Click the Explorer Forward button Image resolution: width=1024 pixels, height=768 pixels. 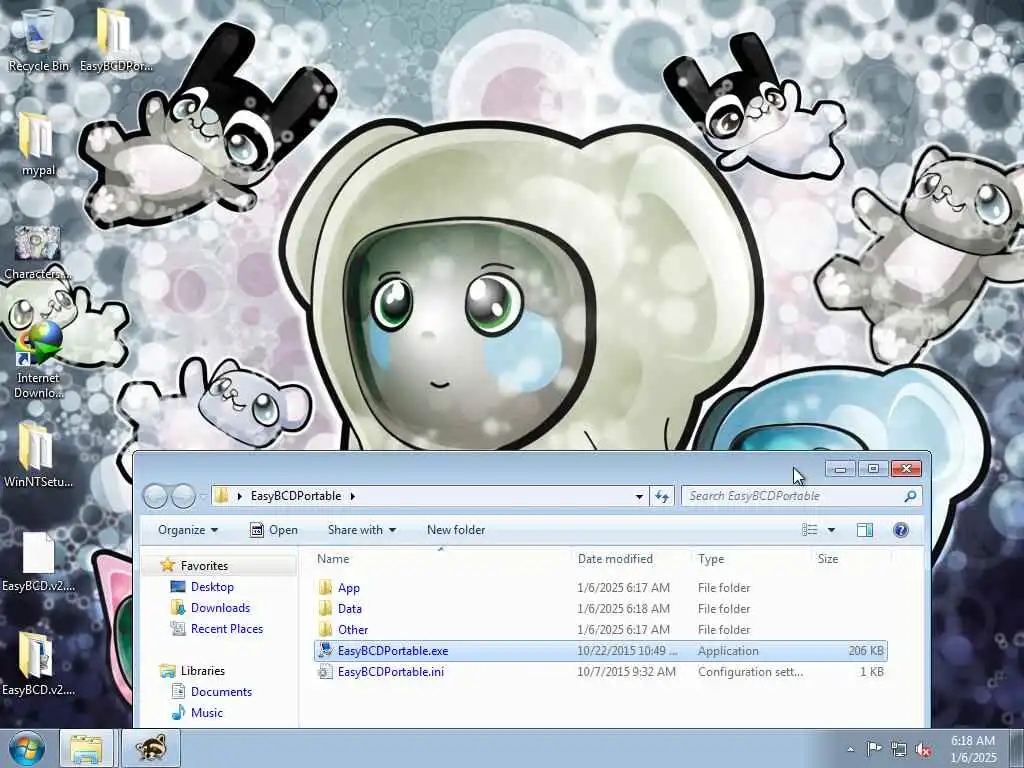coord(183,496)
